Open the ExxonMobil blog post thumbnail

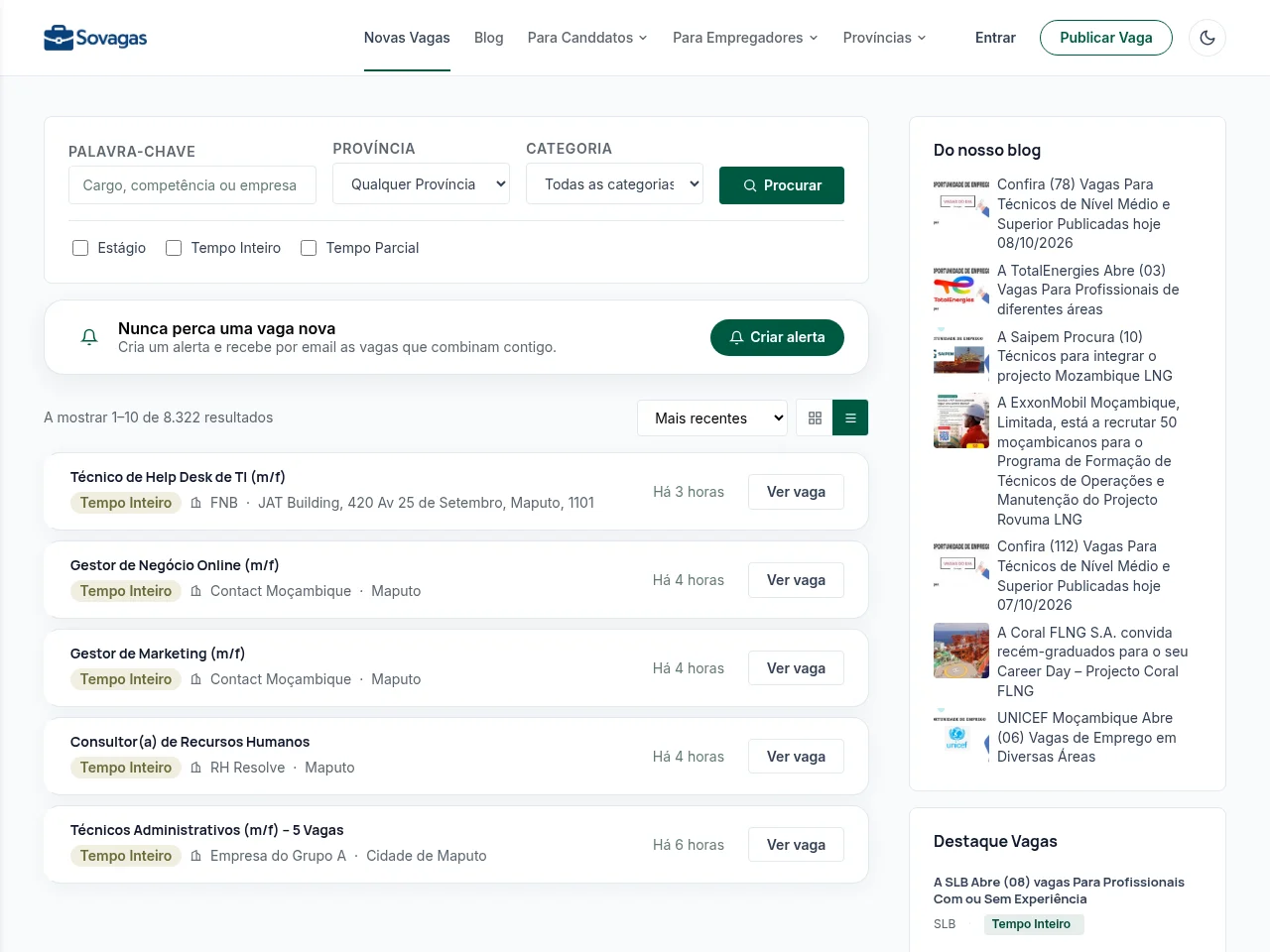961,421
